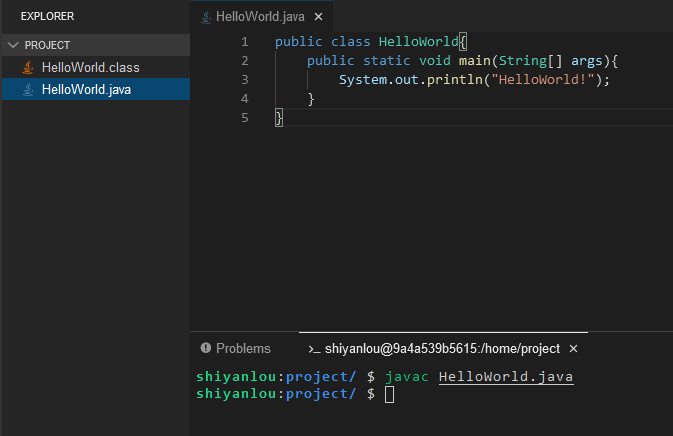Click the class name HelloWorld in line 1
Image resolution: width=673 pixels, height=436 pixels.
tap(418, 42)
